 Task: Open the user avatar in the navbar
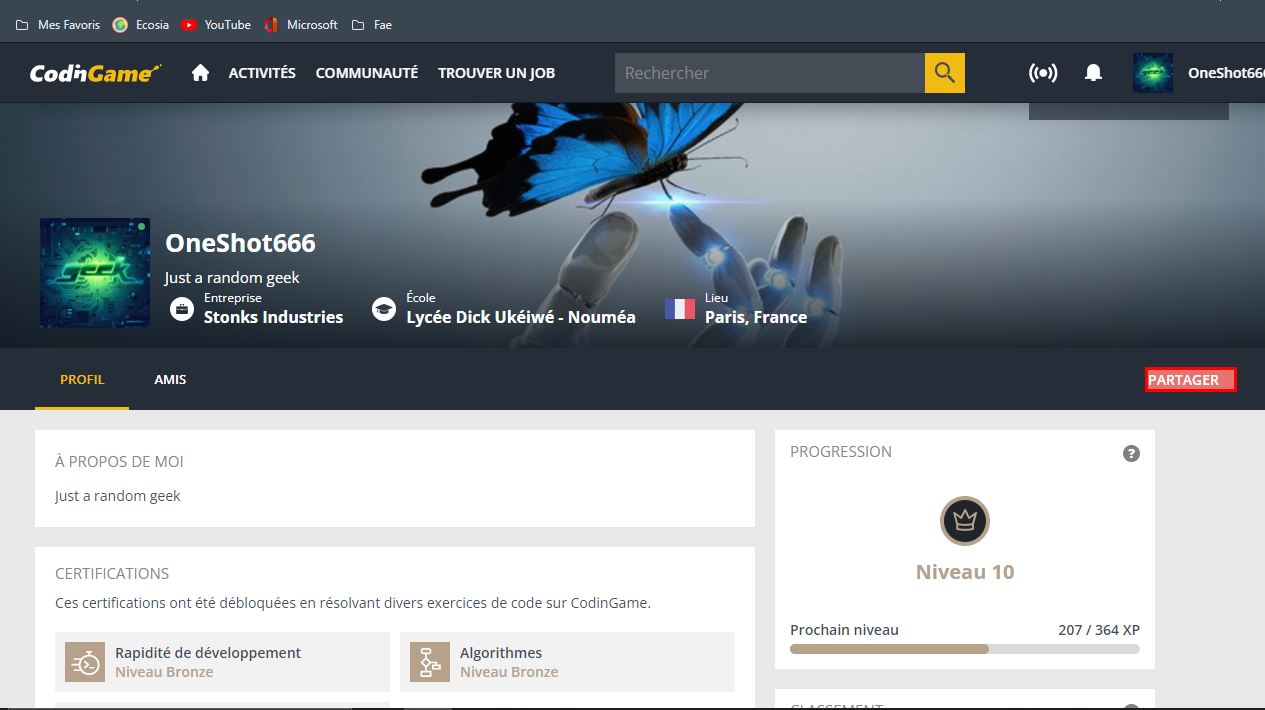pyautogui.click(x=1153, y=73)
